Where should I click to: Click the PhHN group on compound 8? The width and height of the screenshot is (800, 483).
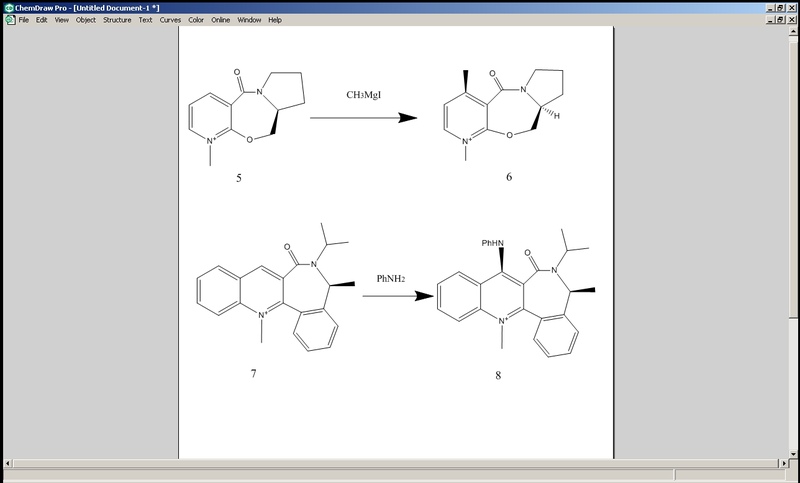click(492, 243)
